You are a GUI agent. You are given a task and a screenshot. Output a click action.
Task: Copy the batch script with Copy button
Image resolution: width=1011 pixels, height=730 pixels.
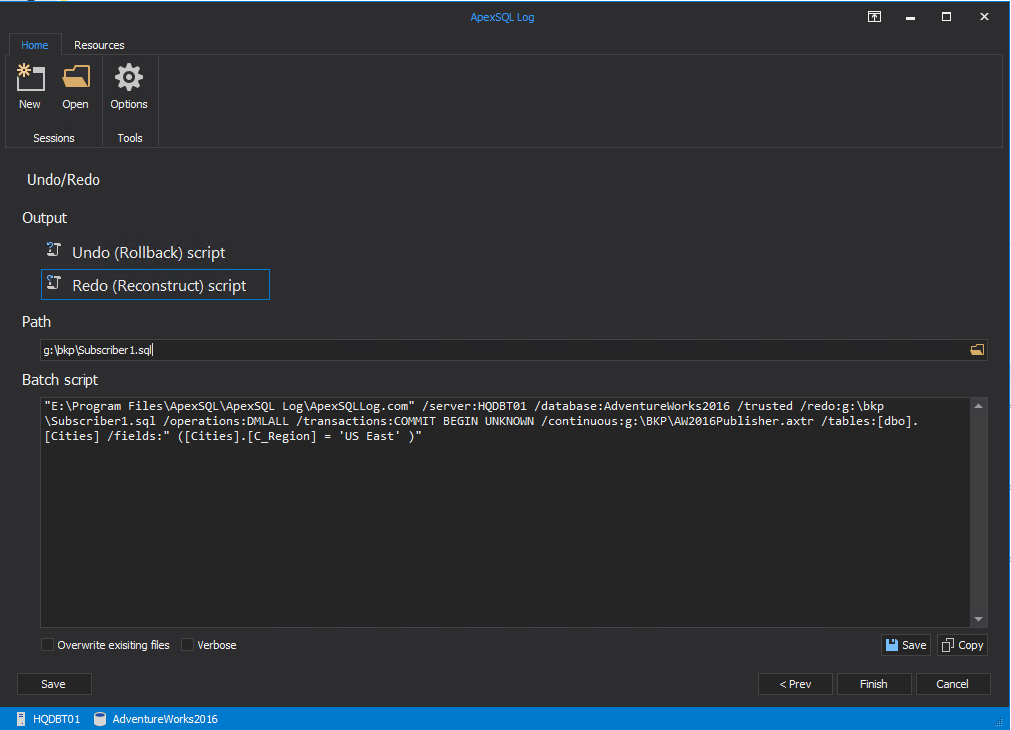pyautogui.click(x=962, y=645)
